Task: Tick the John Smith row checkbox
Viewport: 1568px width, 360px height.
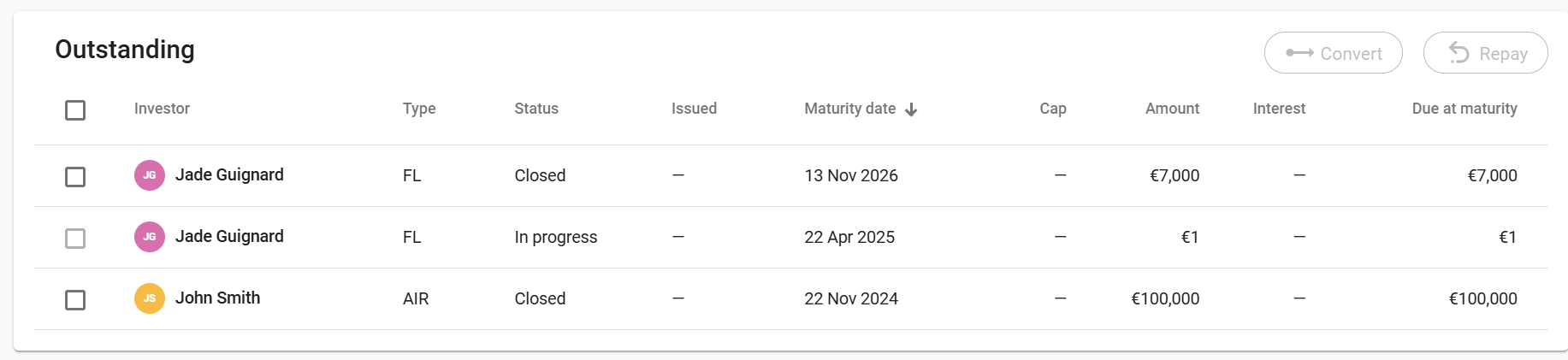Action: coord(75,300)
